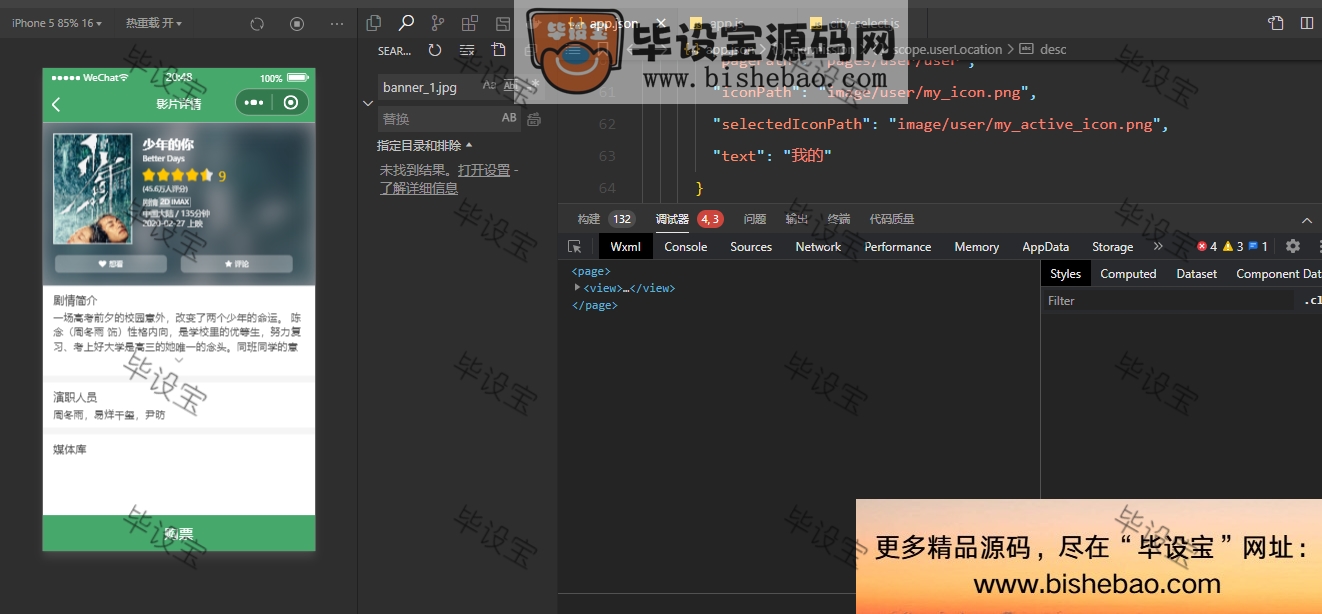Image resolution: width=1322 pixels, height=614 pixels.
Task: Click Replace All icon beside replace field
Action: tap(534, 119)
